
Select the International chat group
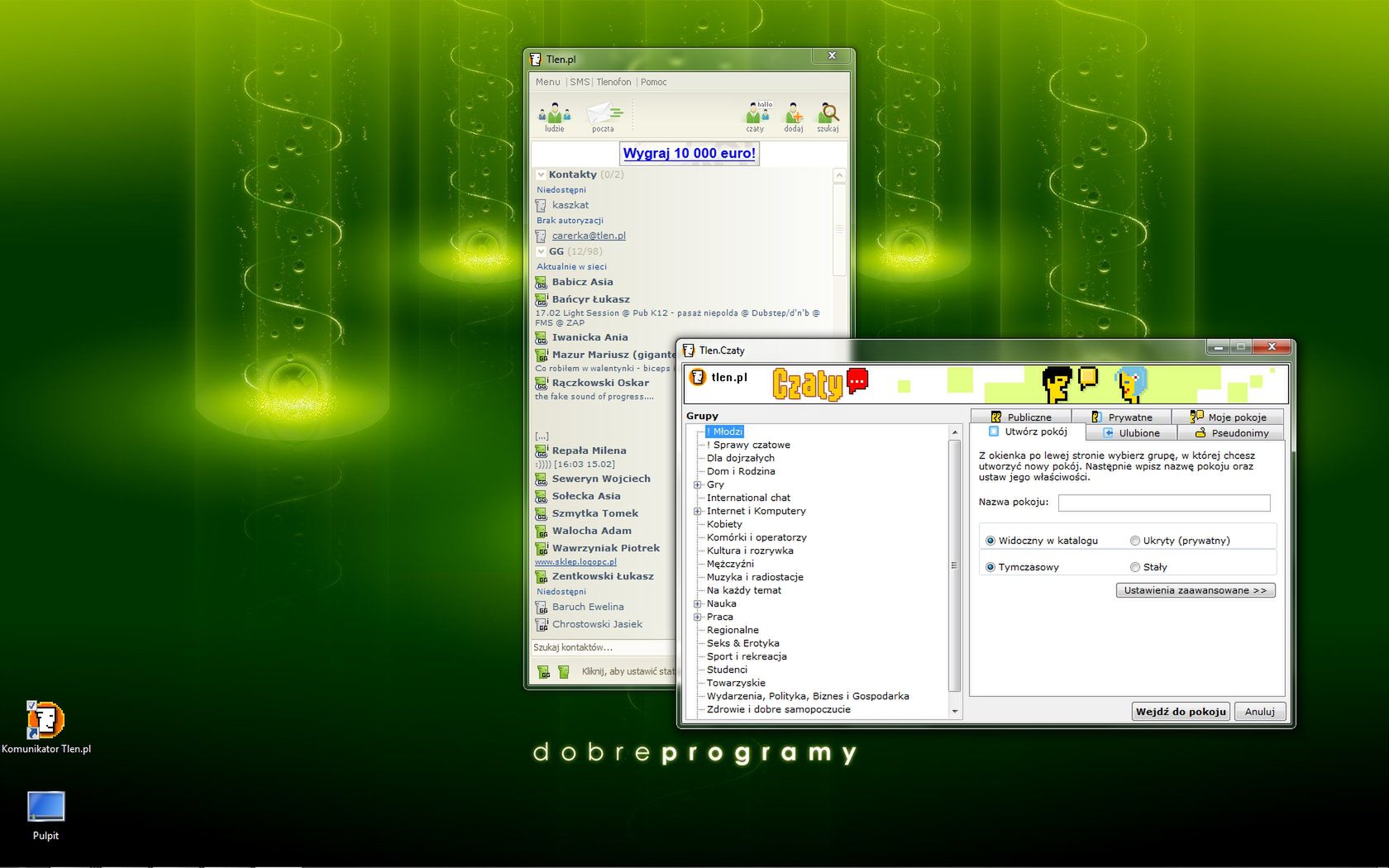748,498
